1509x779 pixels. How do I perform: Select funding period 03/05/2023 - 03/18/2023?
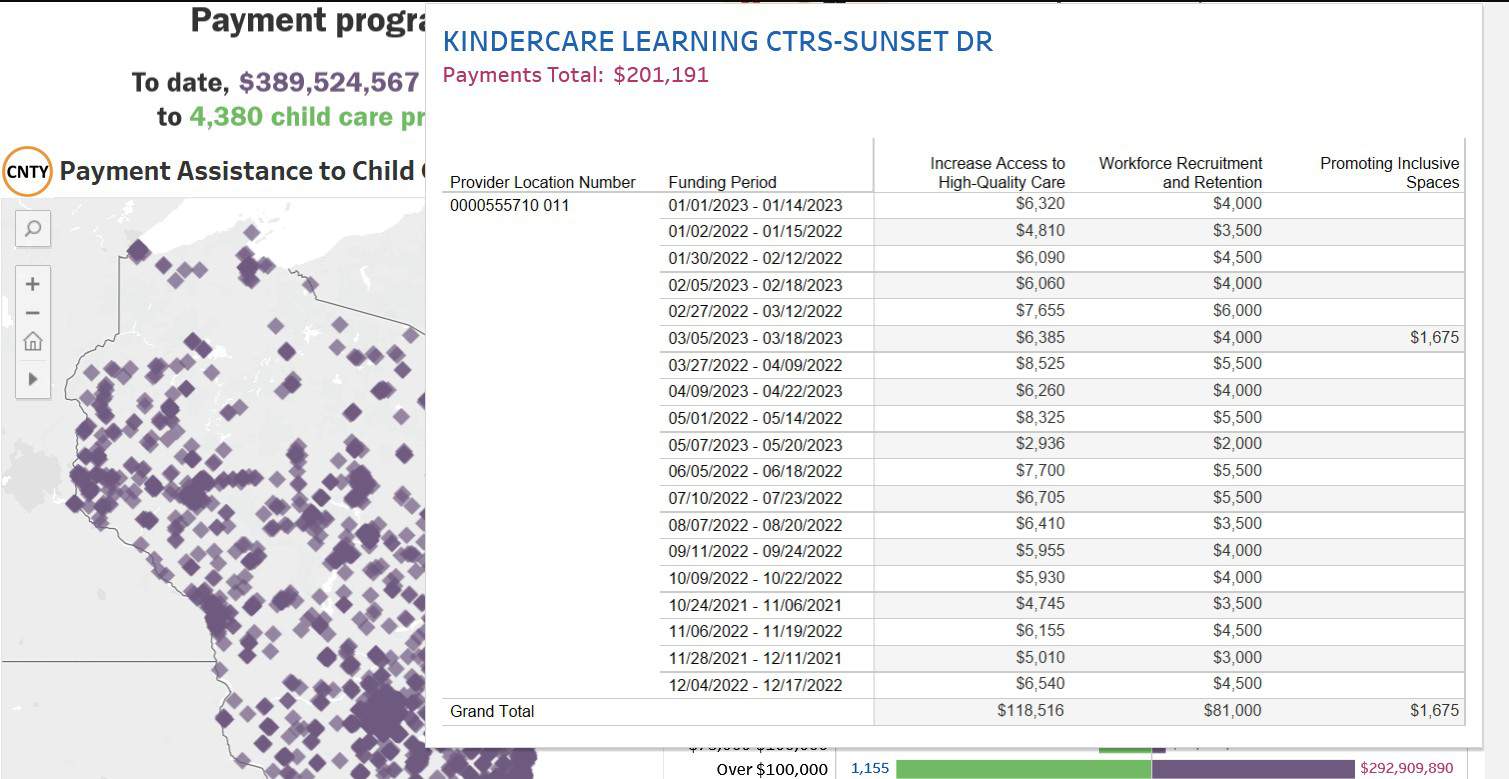pos(755,338)
